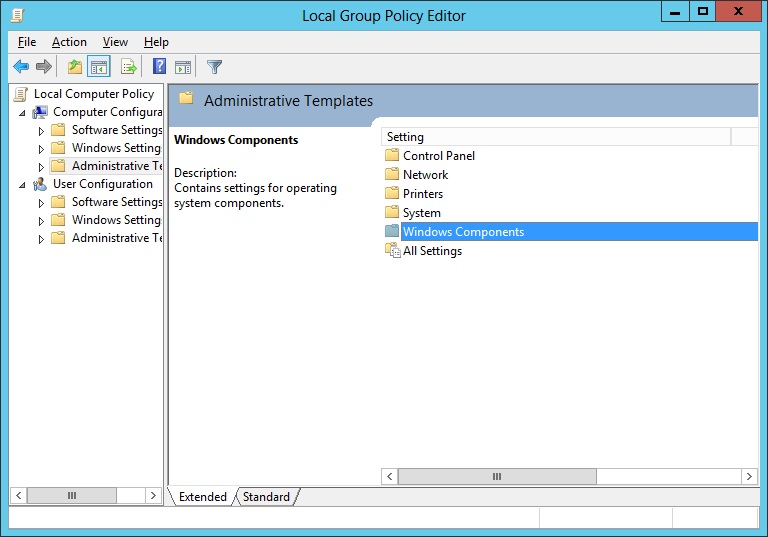Image resolution: width=768 pixels, height=537 pixels.
Task: Select Software Settings under Computer Configuration
Action: click(x=117, y=130)
